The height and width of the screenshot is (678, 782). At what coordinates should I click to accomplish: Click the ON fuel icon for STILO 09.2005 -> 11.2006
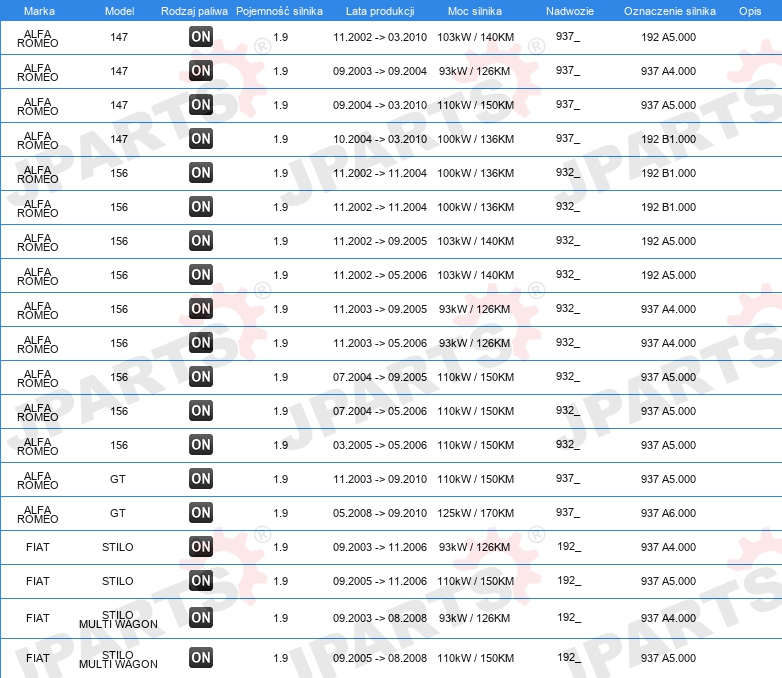click(201, 580)
